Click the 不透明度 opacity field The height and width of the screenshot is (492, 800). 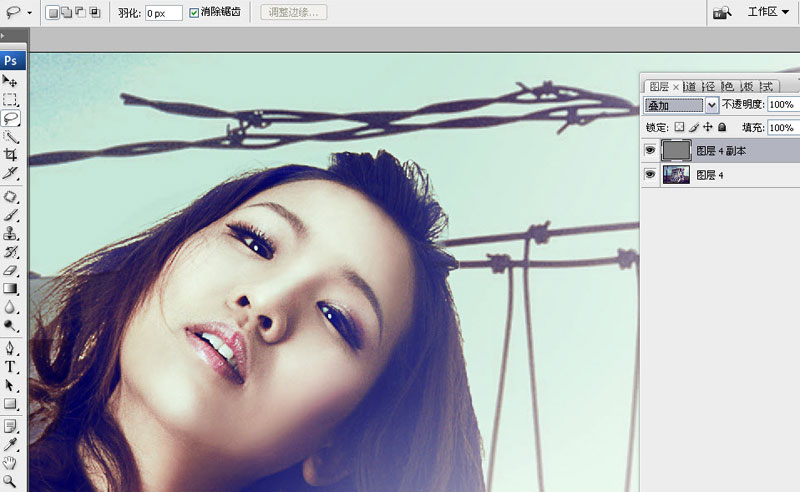783,105
